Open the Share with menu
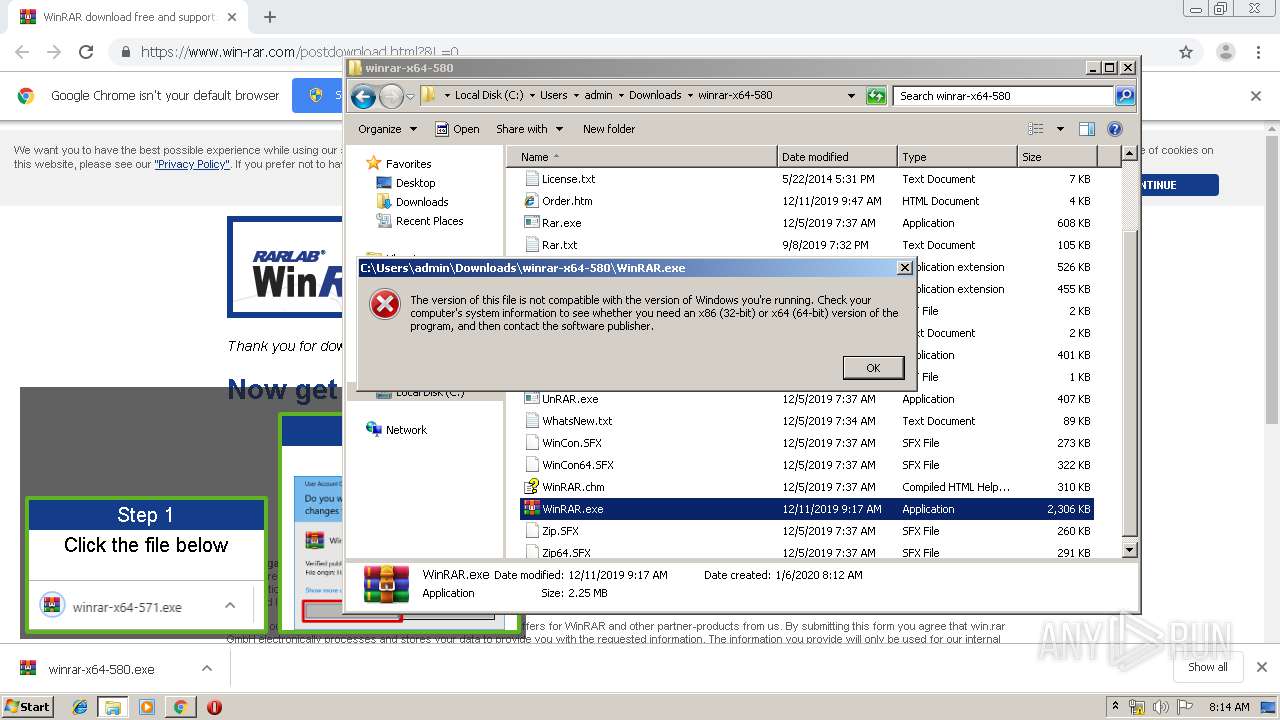 529,129
